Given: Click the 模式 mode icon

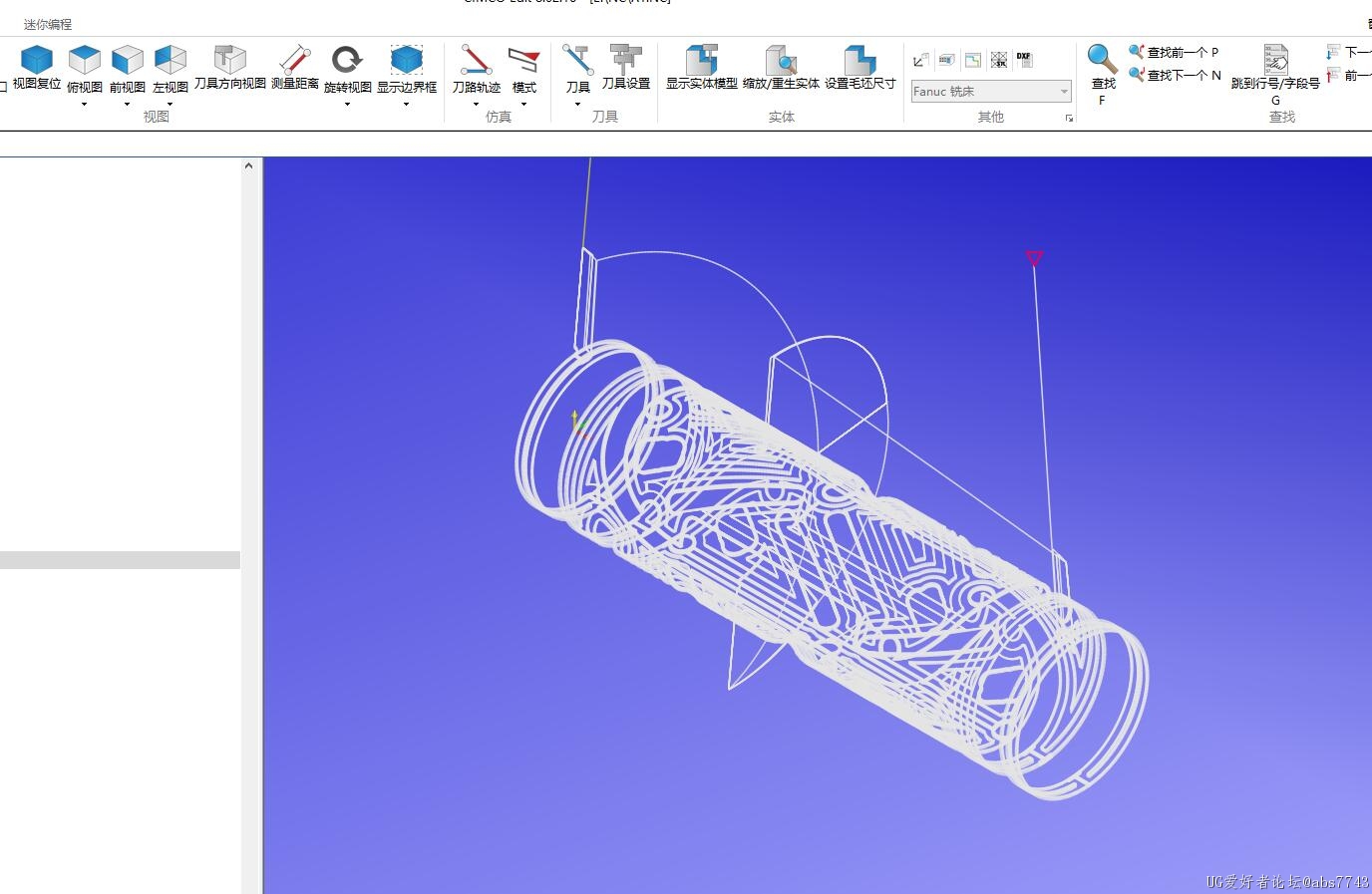Looking at the screenshot, I should tap(523, 60).
